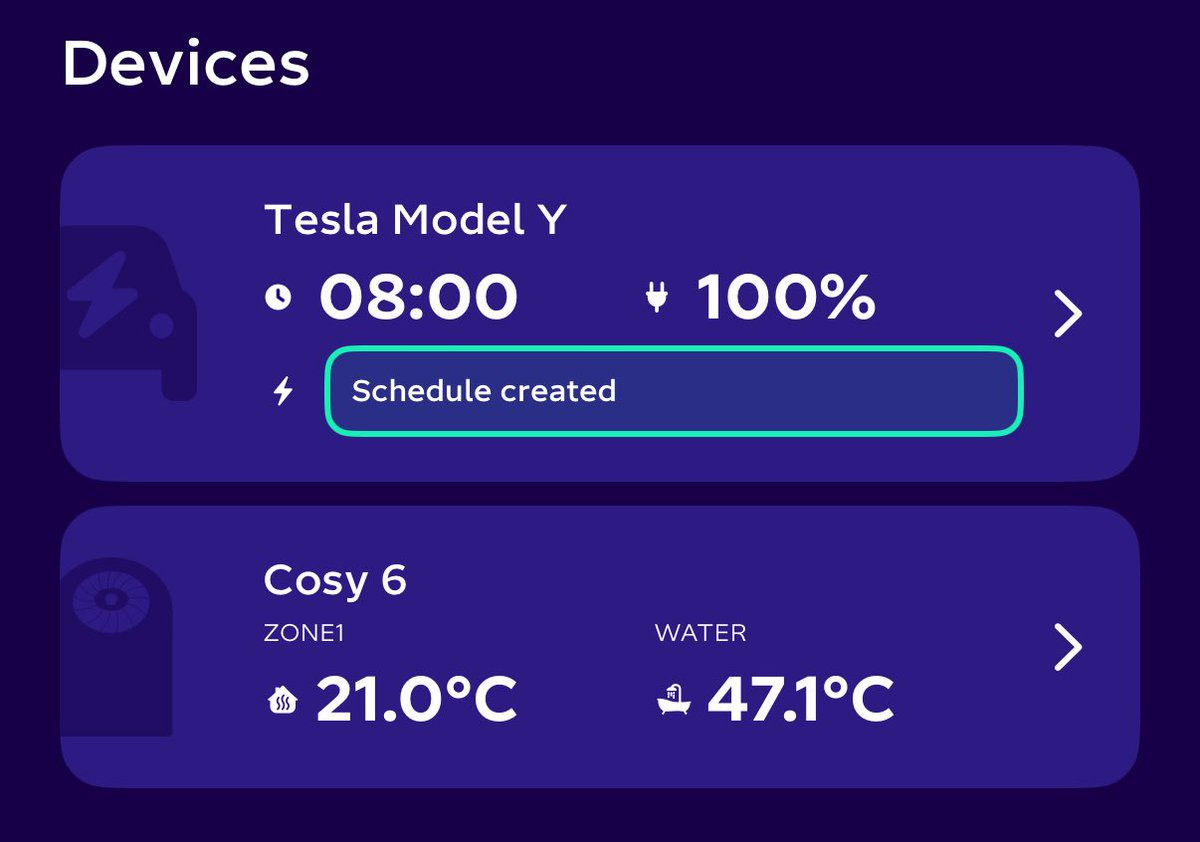The height and width of the screenshot is (842, 1200).
Task: Click the 21.0°C zone temperature
Action: click(417, 700)
